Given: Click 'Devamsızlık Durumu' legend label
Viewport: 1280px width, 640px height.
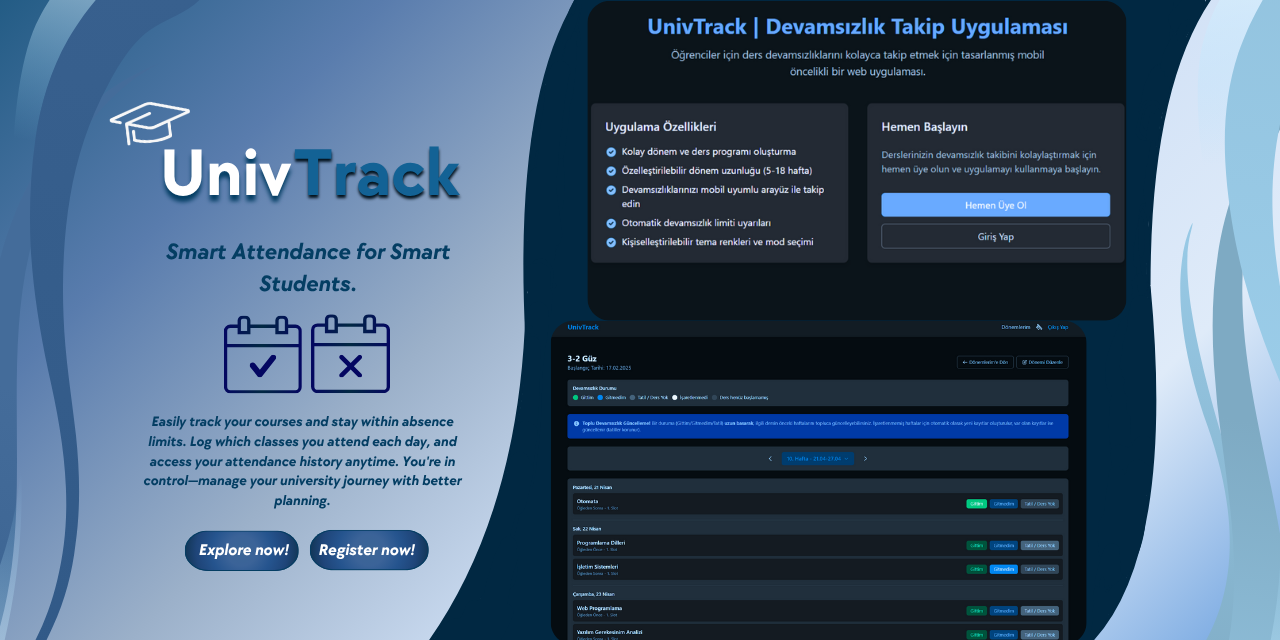Looking at the screenshot, I should click(595, 387).
